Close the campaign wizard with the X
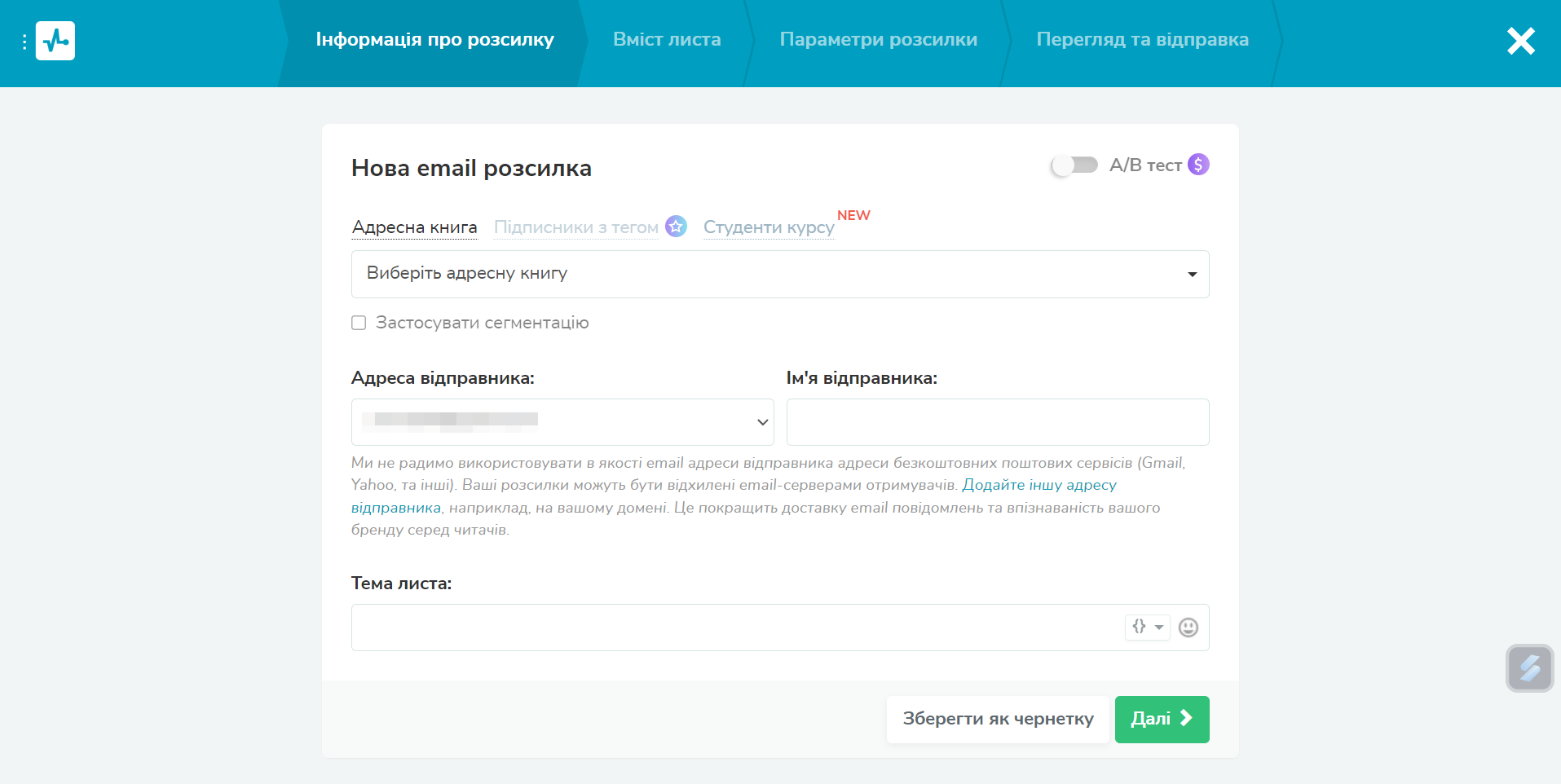Image resolution: width=1561 pixels, height=784 pixels. (1520, 41)
